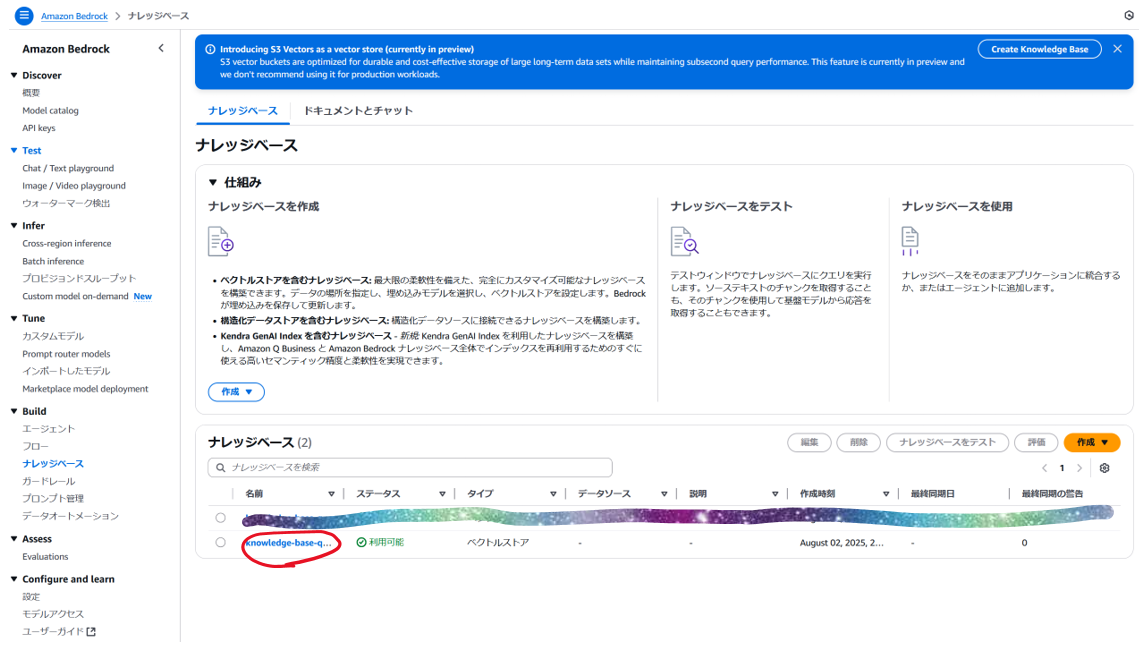Go to the next page arrow
Screen dimensions: 1139x652
[x=1079, y=468]
